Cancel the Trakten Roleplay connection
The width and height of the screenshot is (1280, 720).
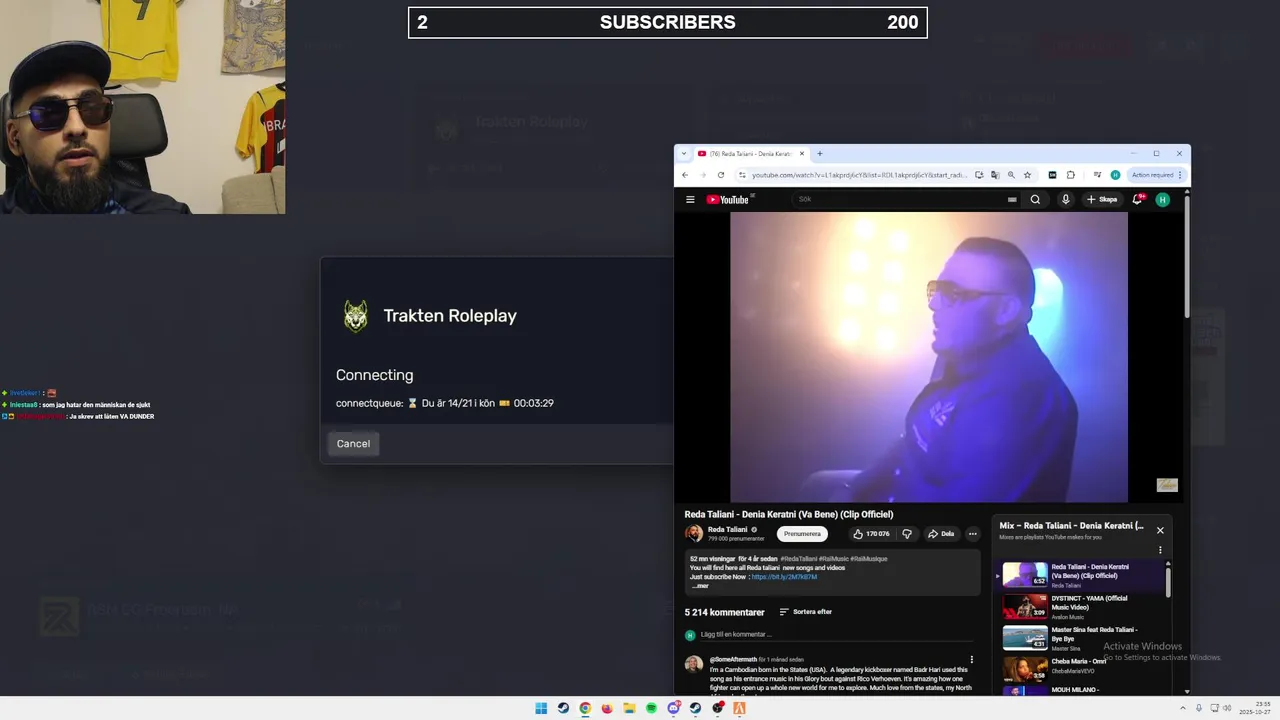click(353, 443)
